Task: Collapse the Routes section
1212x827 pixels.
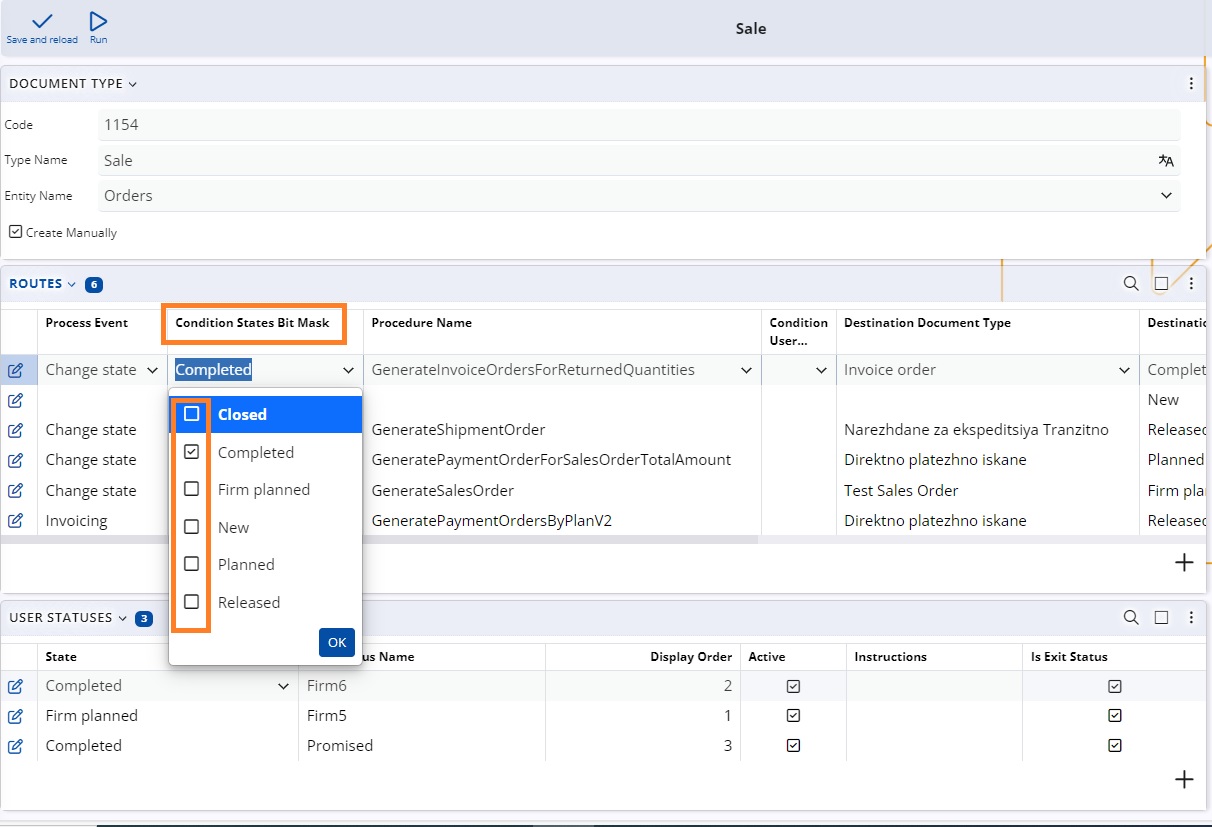Action: [72, 284]
